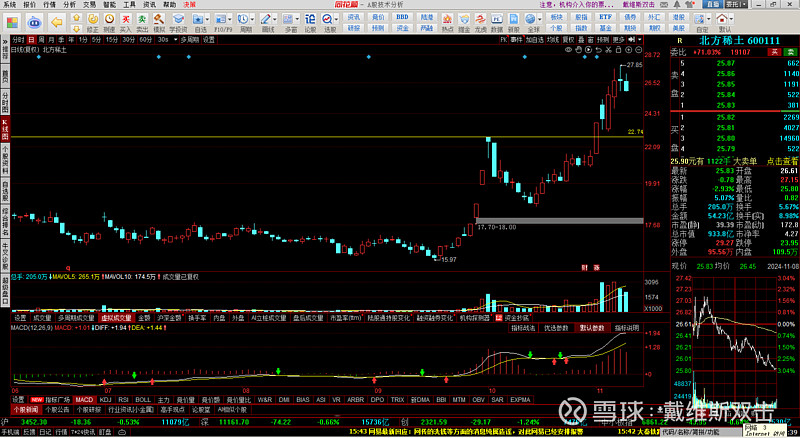This screenshot has width=800, height=438.
Task: Open the 热点 hot topics flame icon
Action: tap(447, 19)
